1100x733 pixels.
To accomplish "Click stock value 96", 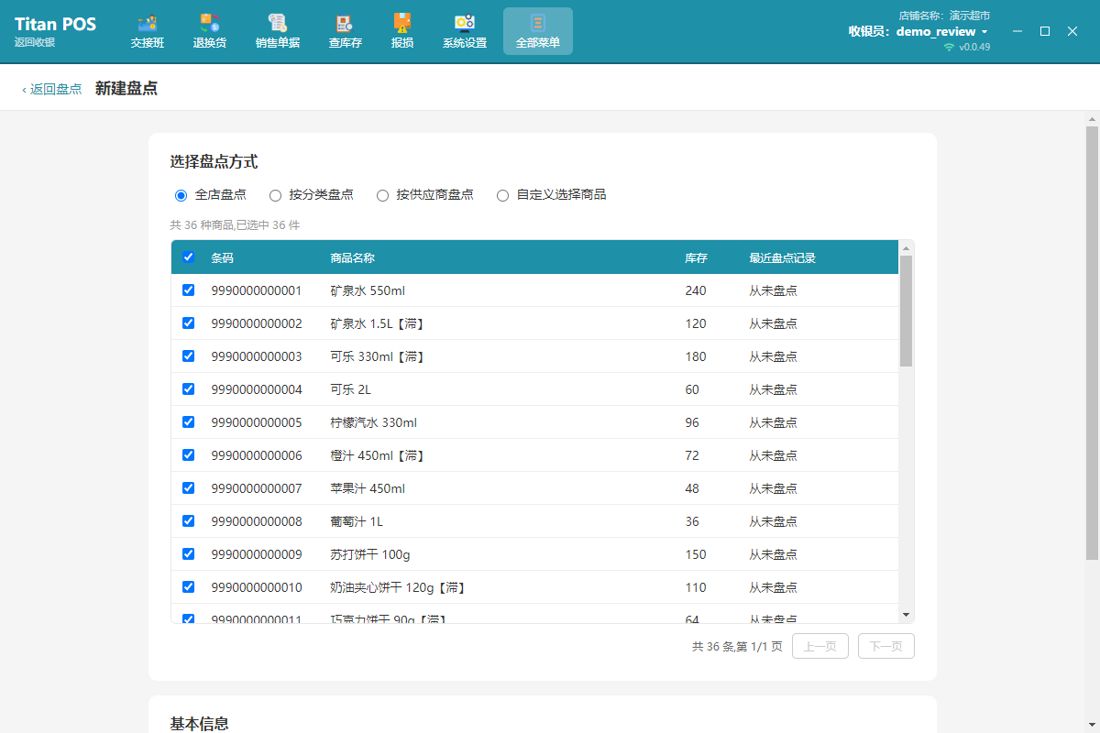I will (692, 422).
